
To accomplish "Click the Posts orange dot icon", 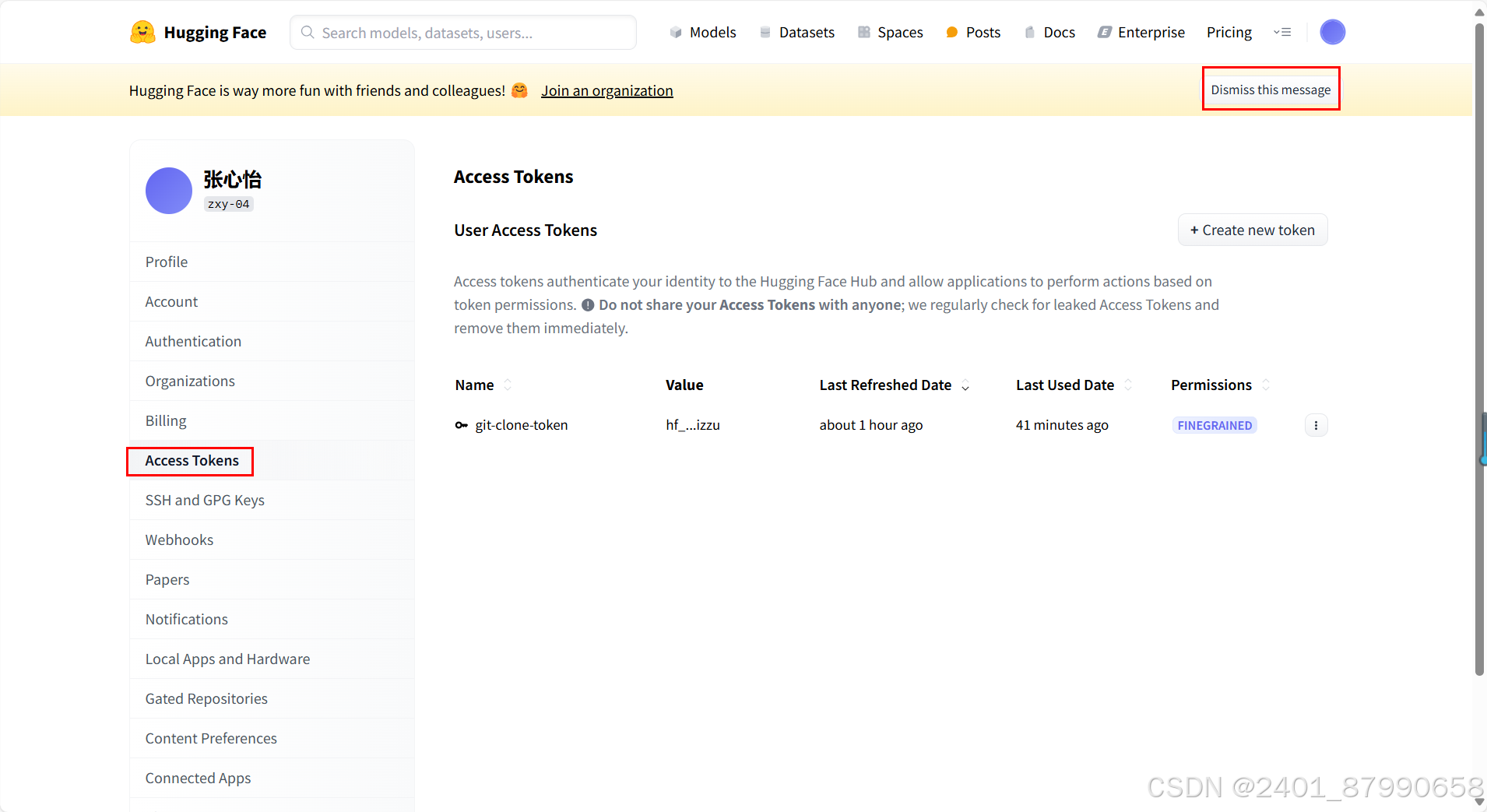I will [x=951, y=33].
